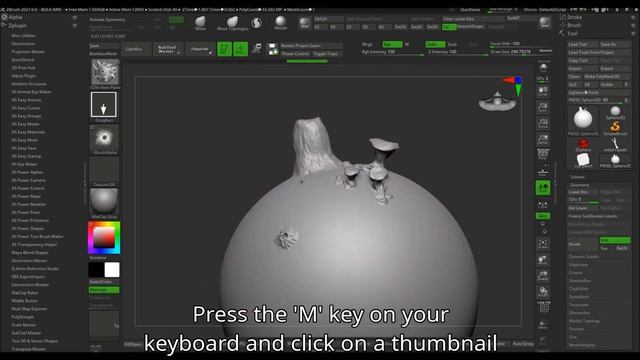Click the camera orientation head gizmo

coord(497,101)
